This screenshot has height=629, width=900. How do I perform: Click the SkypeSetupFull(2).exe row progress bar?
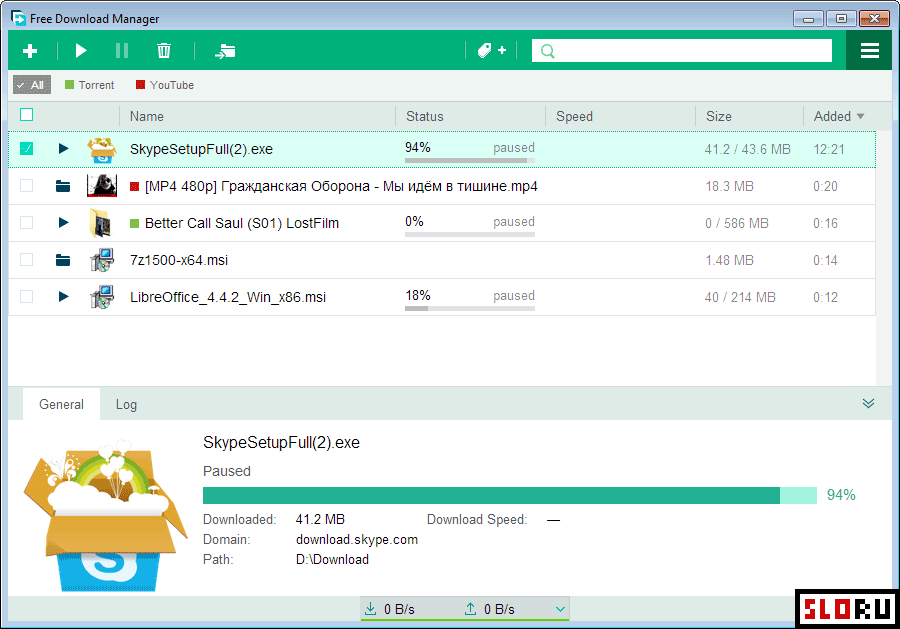point(470,161)
